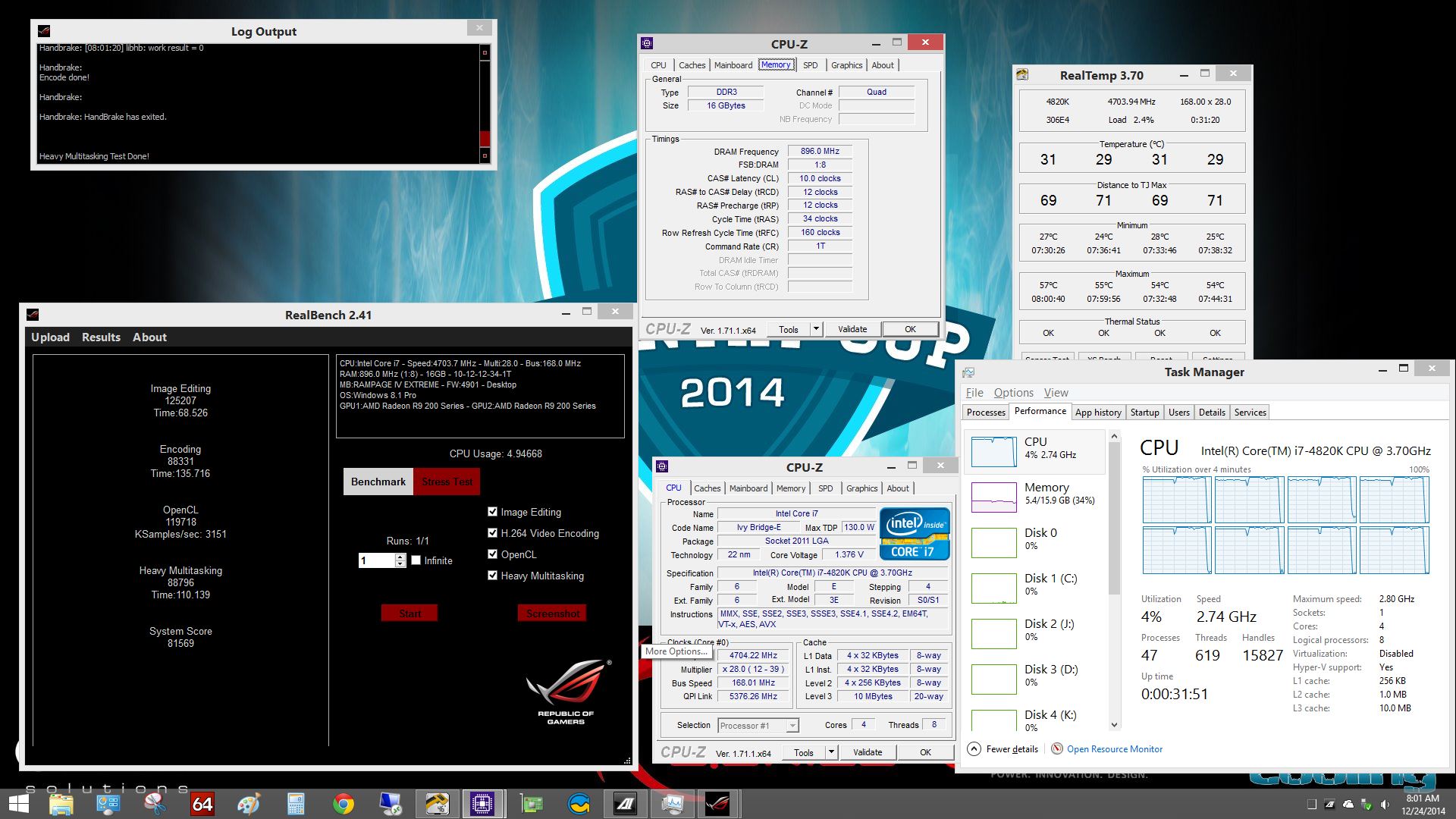This screenshot has width=1456, height=819.
Task: Open Options menu in Task Manager
Action: pos(1013,393)
